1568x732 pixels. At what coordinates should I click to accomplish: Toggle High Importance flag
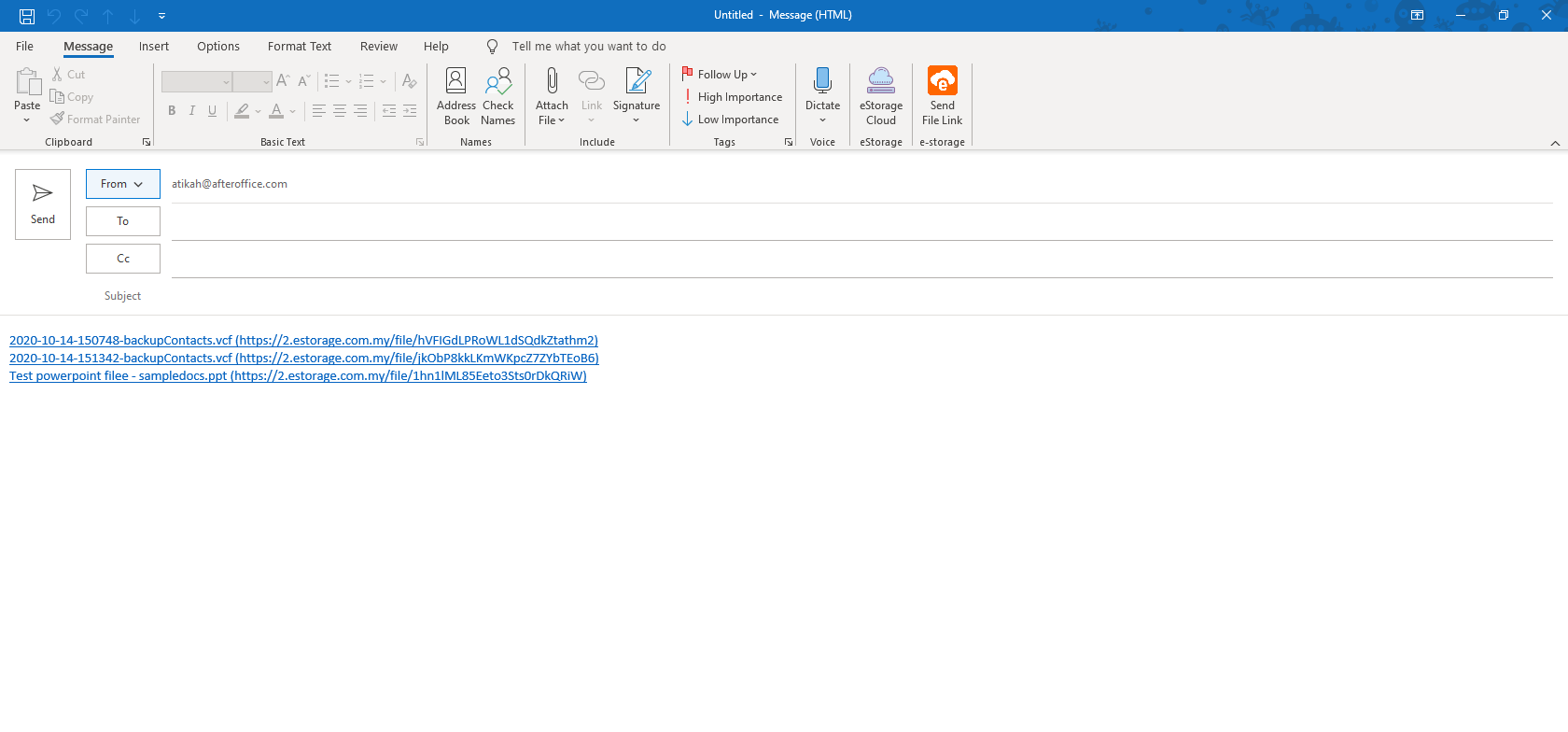[733, 97]
